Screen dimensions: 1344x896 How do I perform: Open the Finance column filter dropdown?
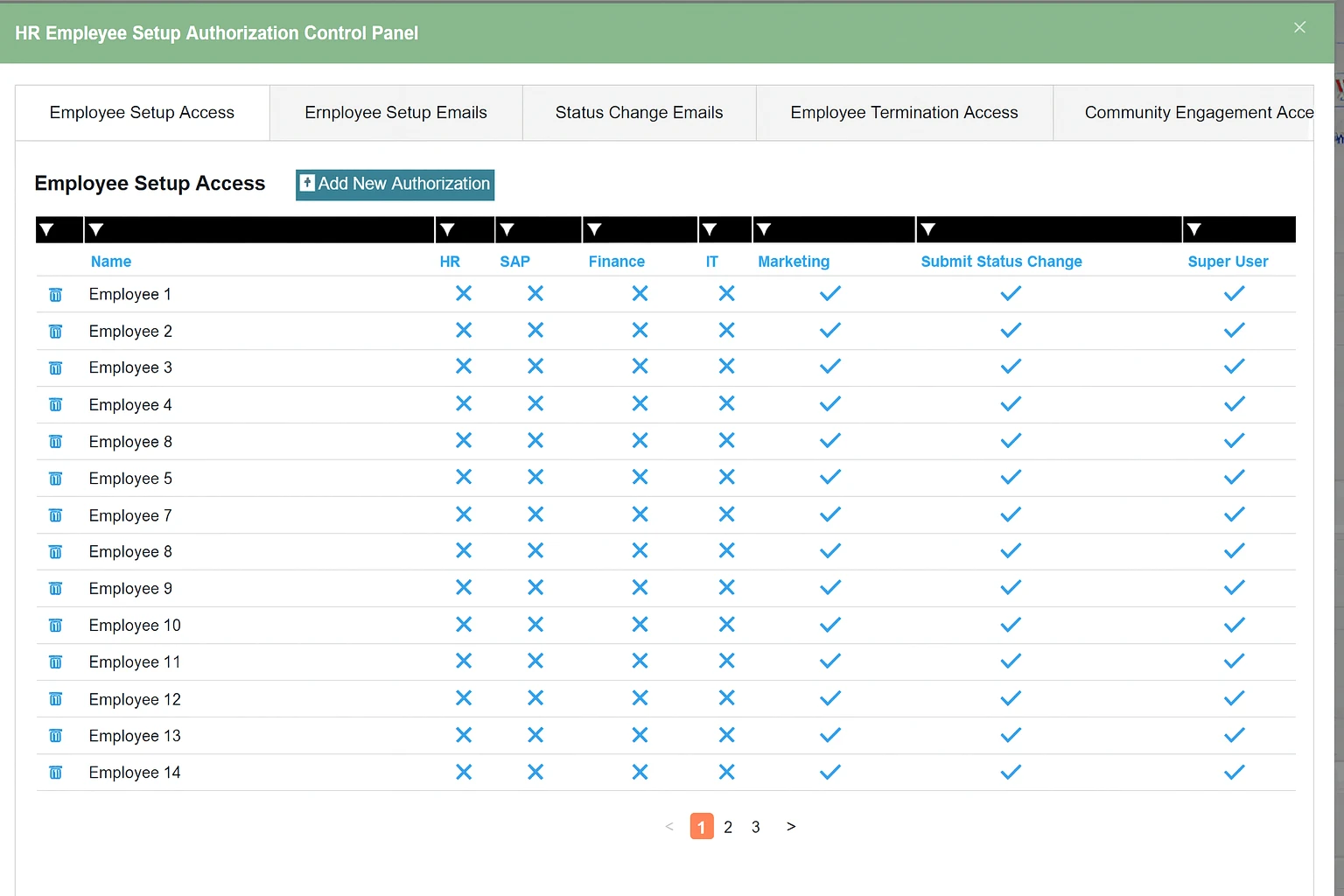[594, 229]
